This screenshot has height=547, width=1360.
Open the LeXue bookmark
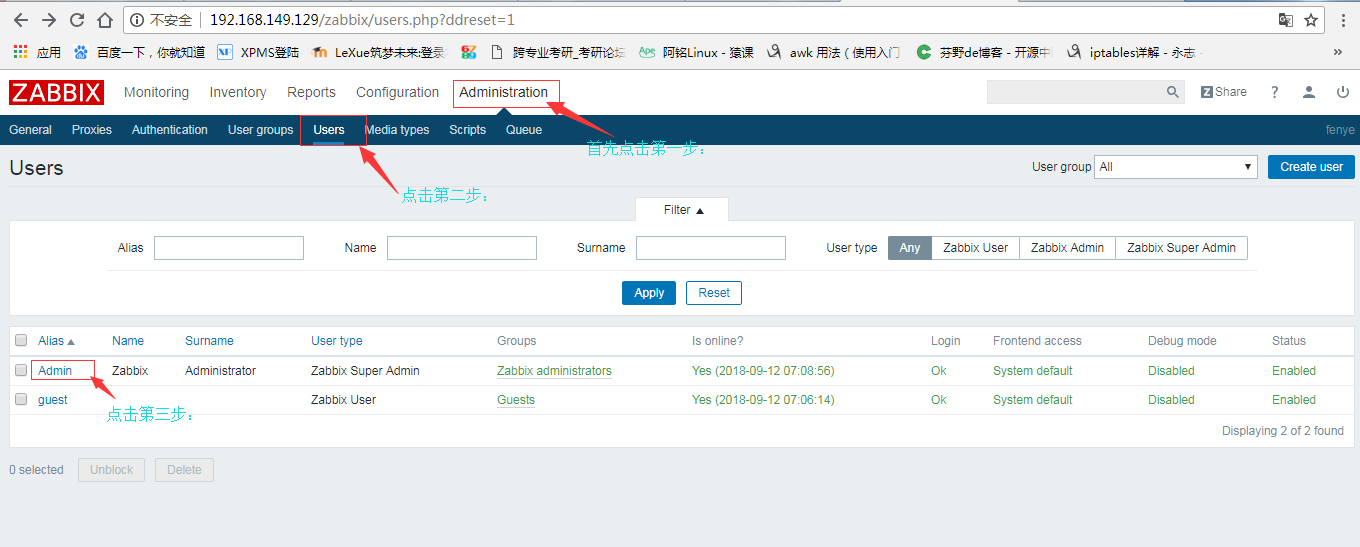pyautogui.click(x=379, y=52)
